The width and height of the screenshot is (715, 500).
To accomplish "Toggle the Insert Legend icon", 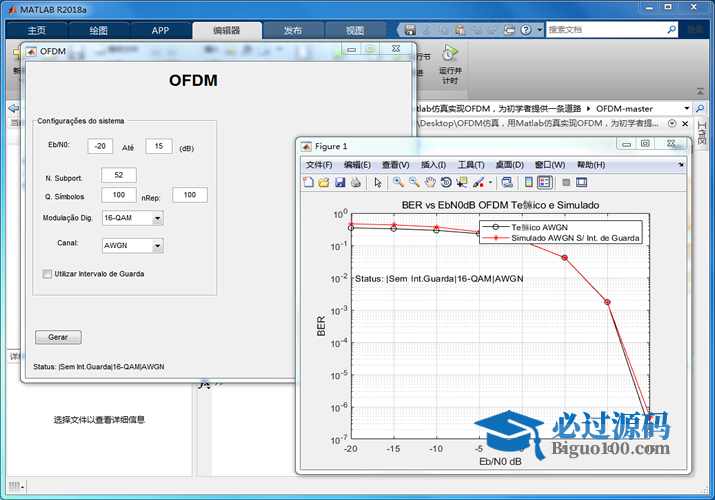I will coord(544,182).
